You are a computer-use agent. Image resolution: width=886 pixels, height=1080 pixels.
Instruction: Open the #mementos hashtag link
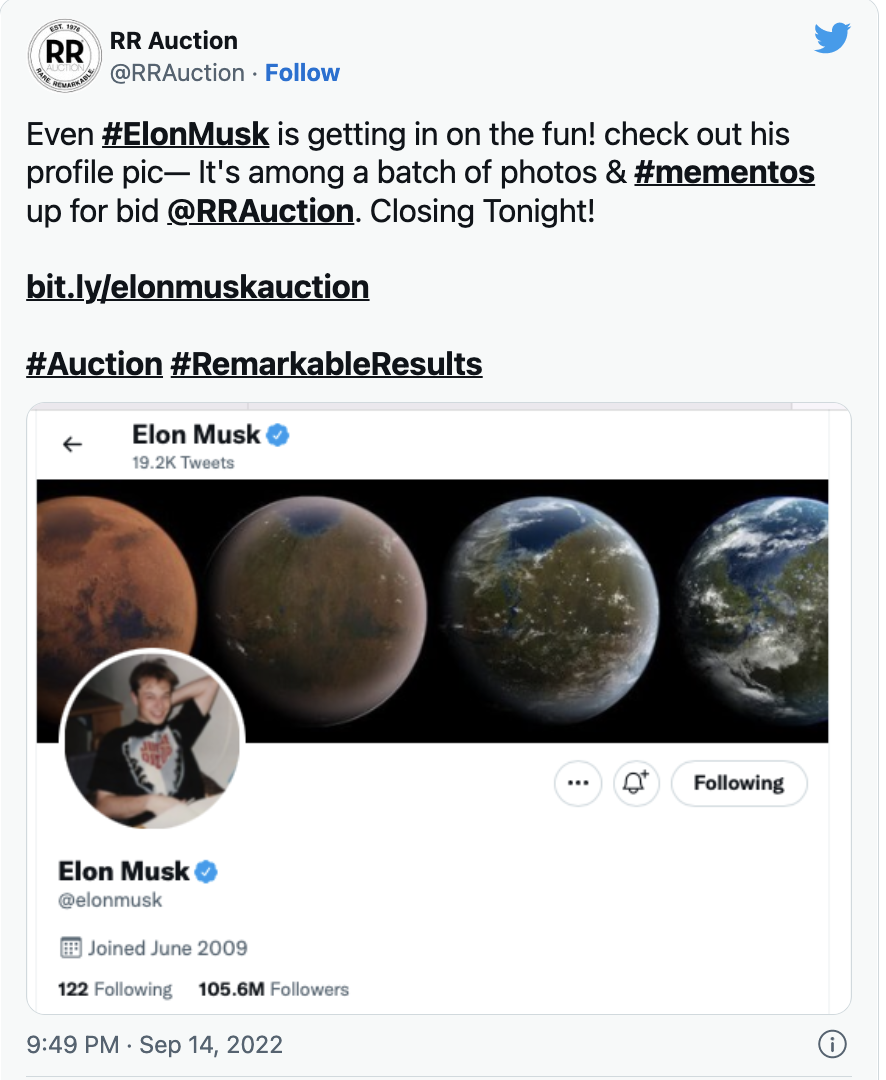(x=724, y=172)
